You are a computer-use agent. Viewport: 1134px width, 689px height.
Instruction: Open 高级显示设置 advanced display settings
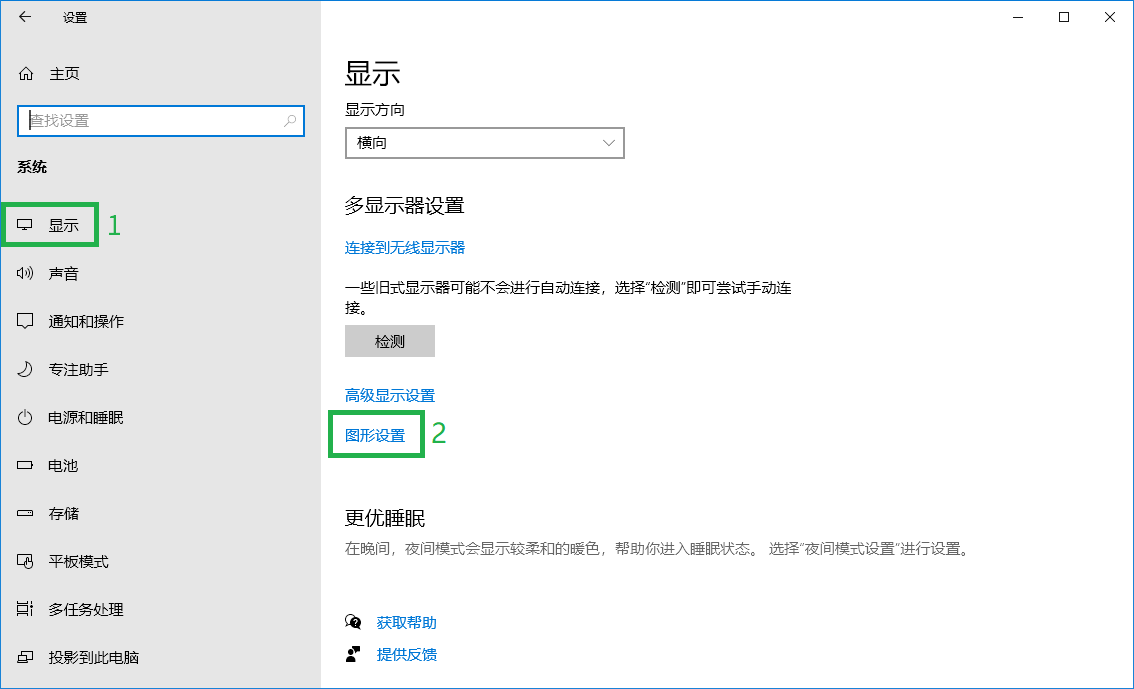coord(389,395)
